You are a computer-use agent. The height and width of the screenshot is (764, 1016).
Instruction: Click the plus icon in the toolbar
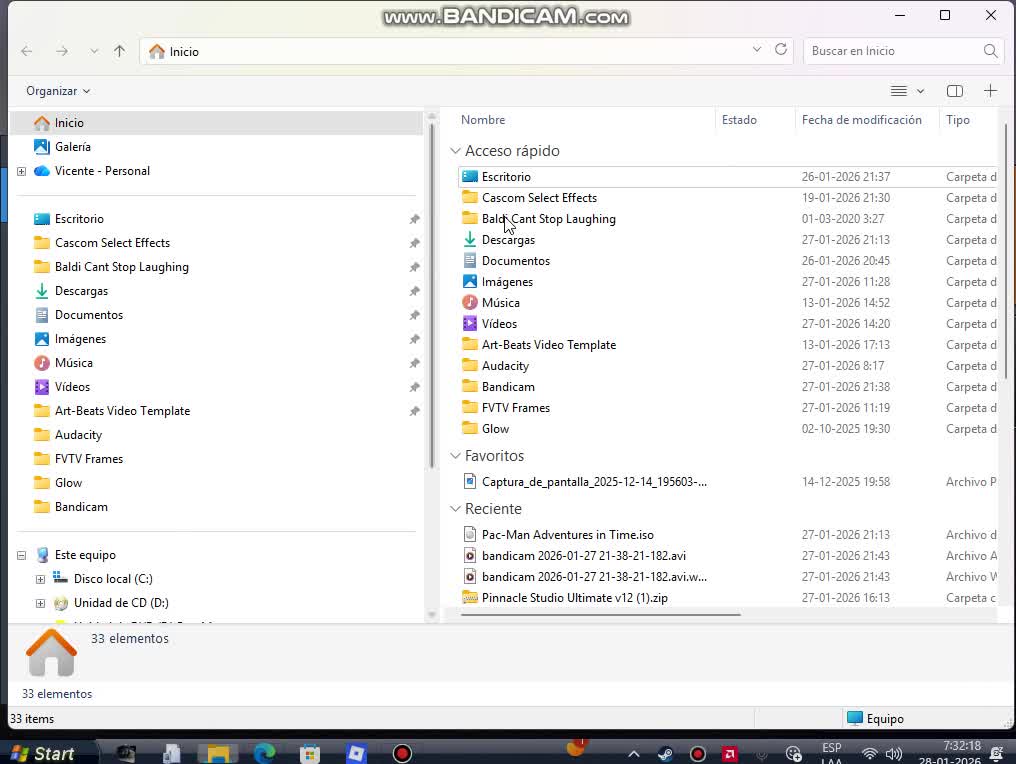coord(990,91)
